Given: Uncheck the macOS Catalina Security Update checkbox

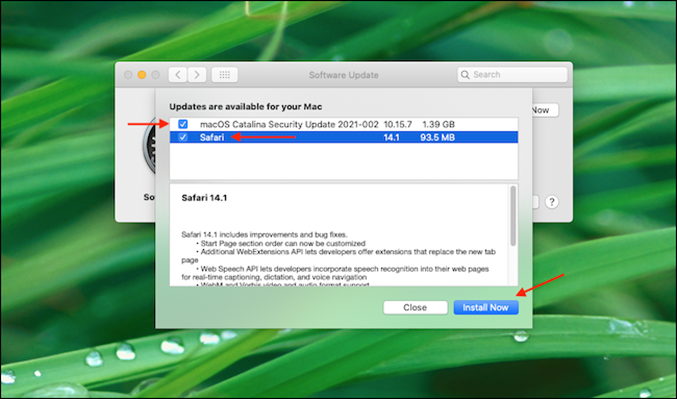Looking at the screenshot, I should (x=183, y=124).
